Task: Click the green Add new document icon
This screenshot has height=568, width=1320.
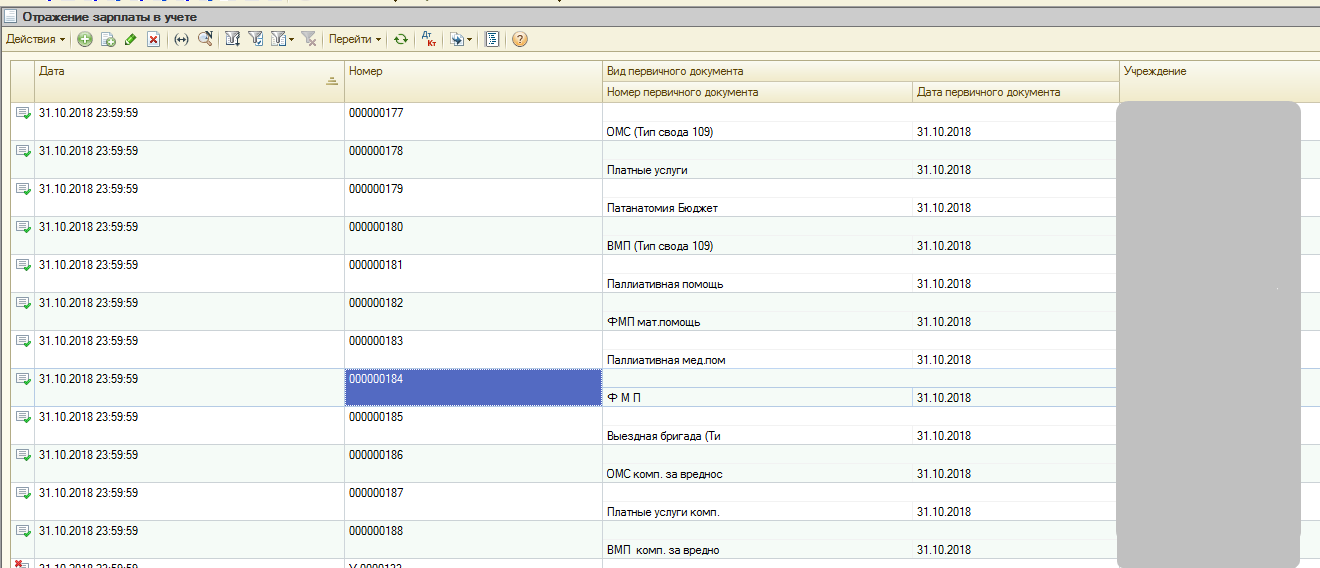Action: [85, 39]
